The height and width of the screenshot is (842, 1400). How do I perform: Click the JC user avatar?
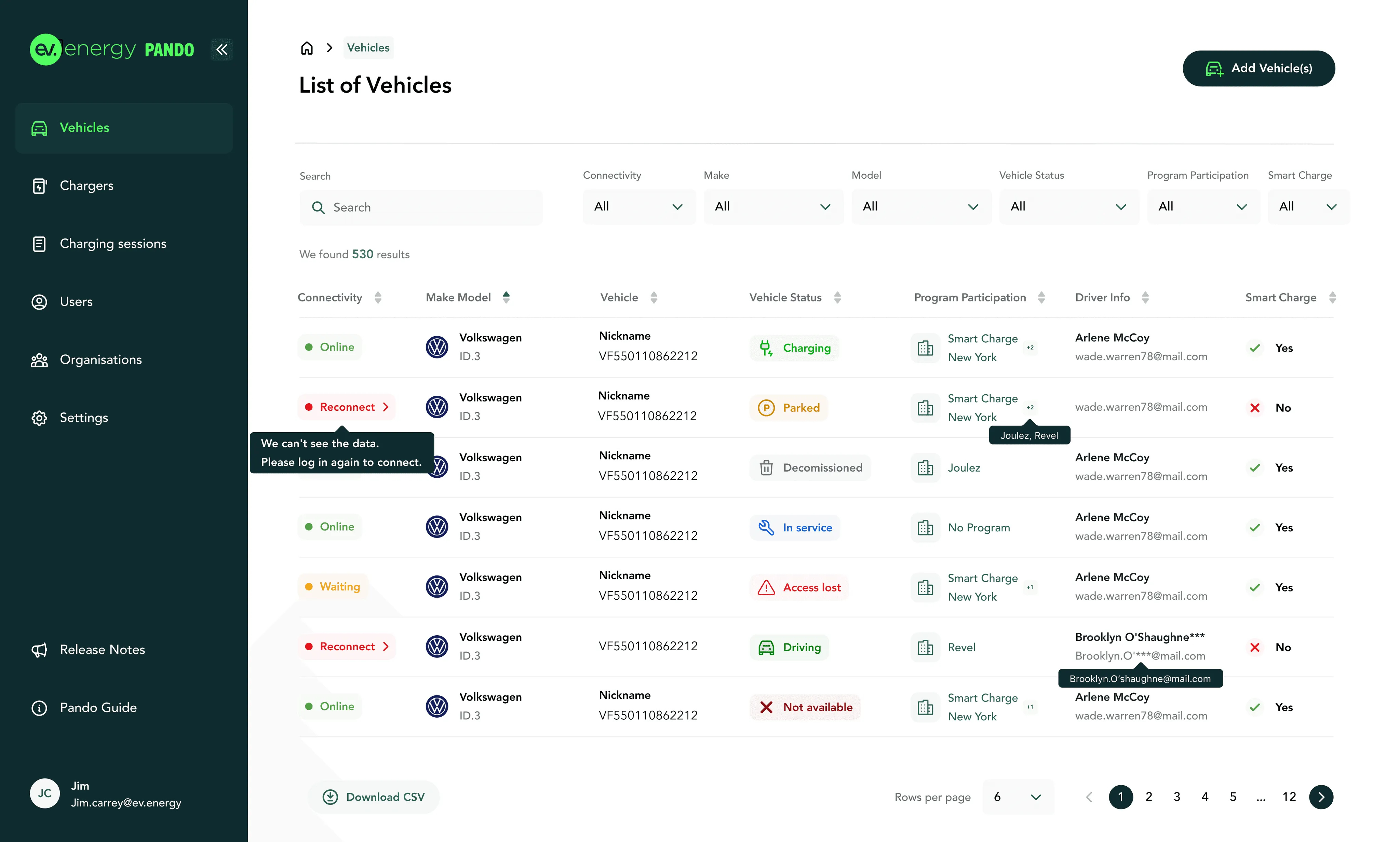tap(45, 793)
